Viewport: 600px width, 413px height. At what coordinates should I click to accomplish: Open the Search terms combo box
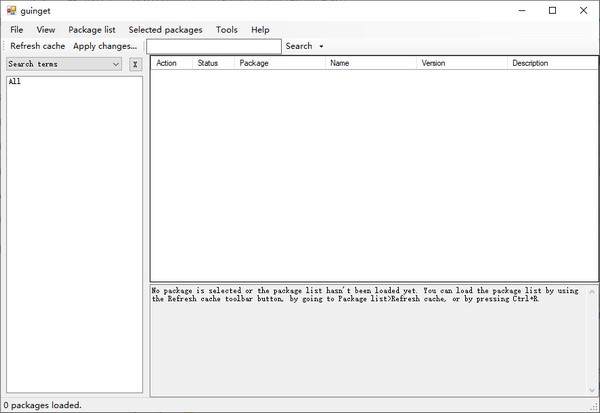pos(116,64)
